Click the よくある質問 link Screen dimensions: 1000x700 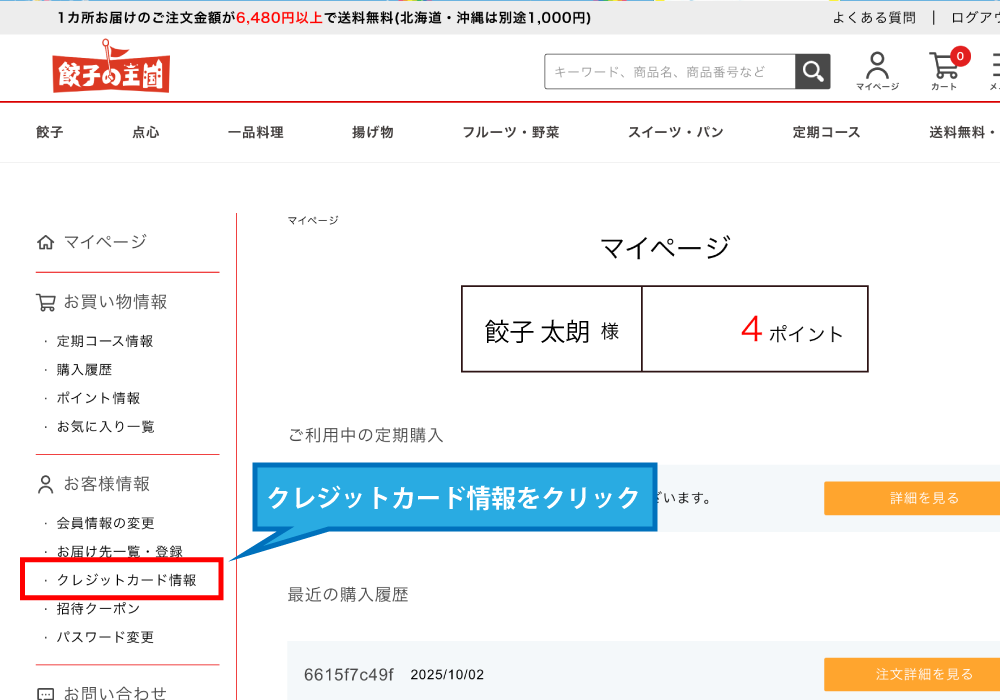click(873, 17)
